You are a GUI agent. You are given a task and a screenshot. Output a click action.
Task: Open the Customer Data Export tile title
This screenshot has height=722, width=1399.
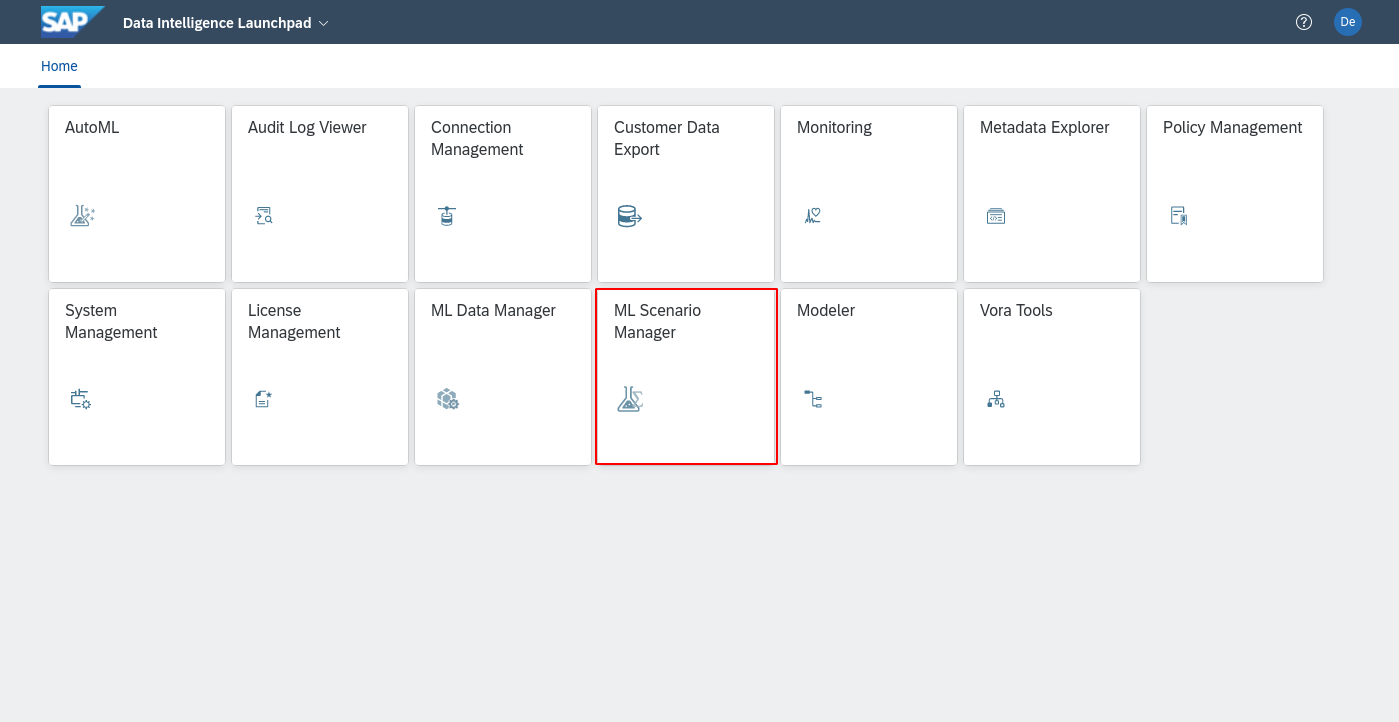[x=666, y=139]
